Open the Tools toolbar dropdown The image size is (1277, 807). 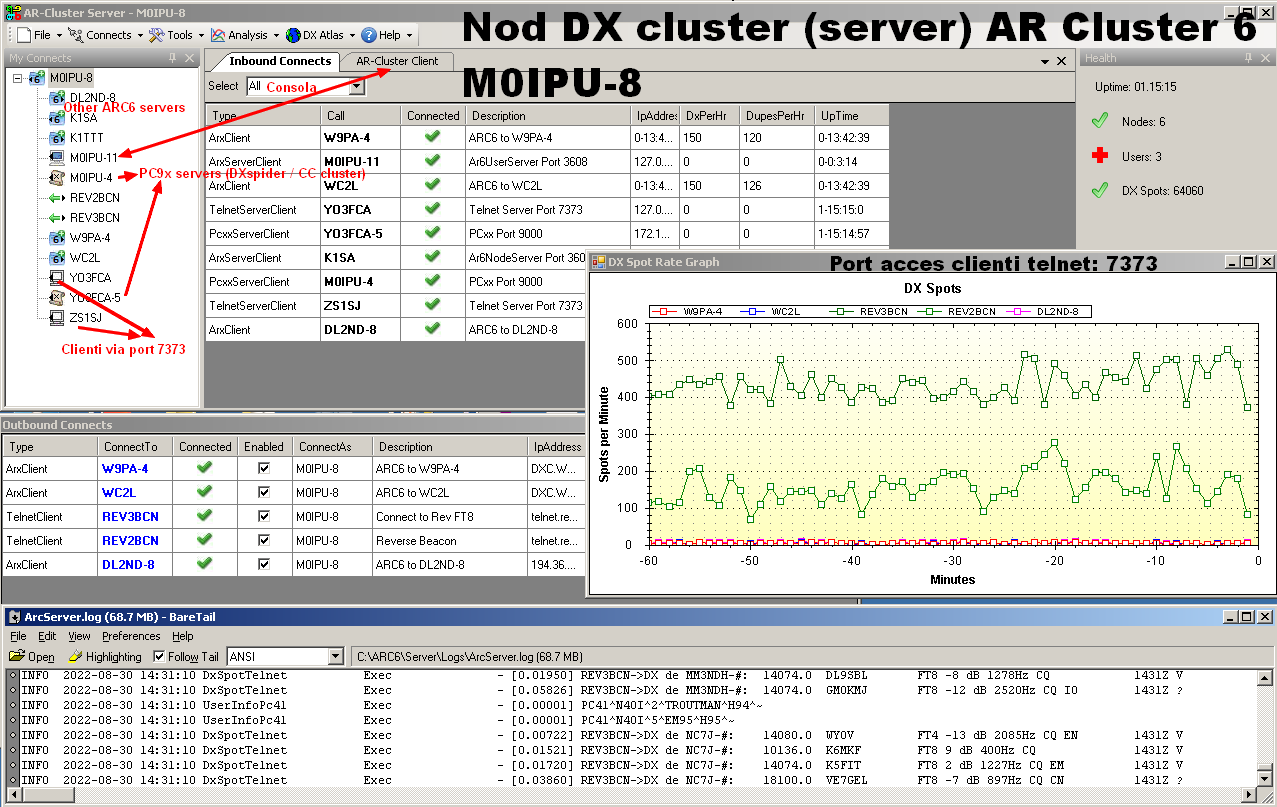201,35
